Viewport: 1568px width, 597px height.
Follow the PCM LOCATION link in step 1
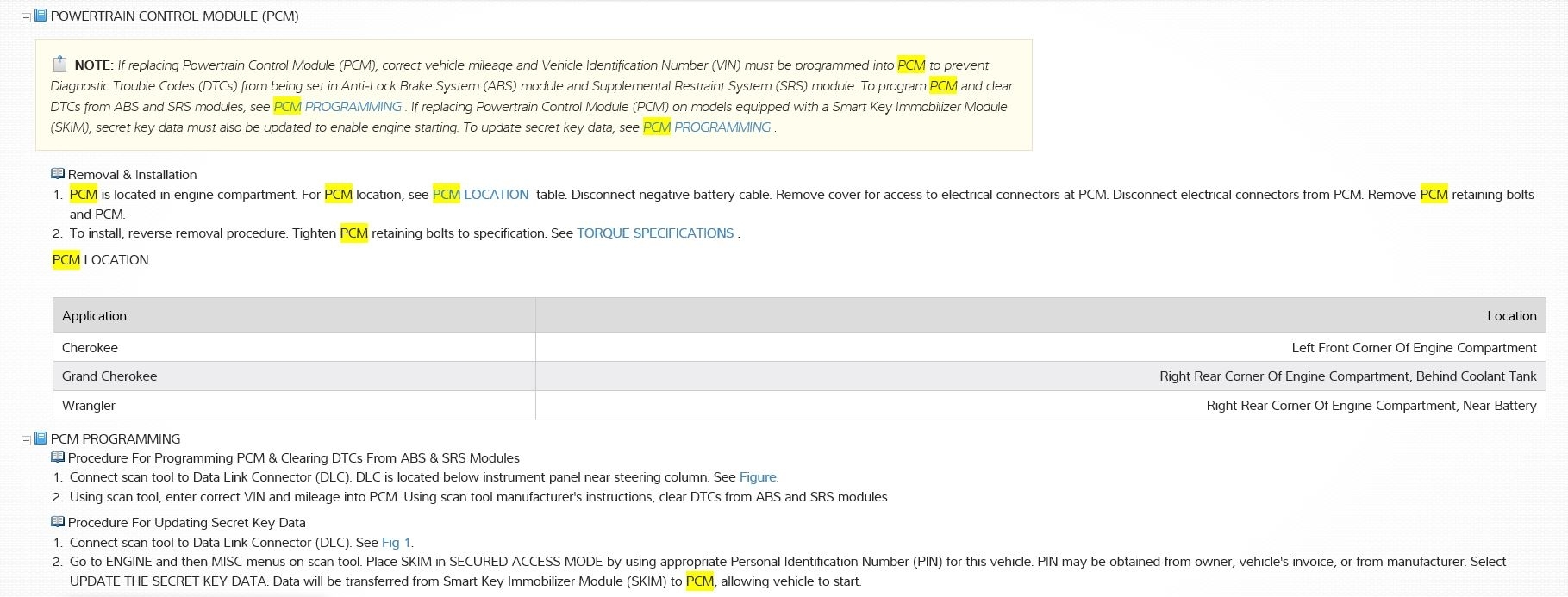tap(480, 195)
